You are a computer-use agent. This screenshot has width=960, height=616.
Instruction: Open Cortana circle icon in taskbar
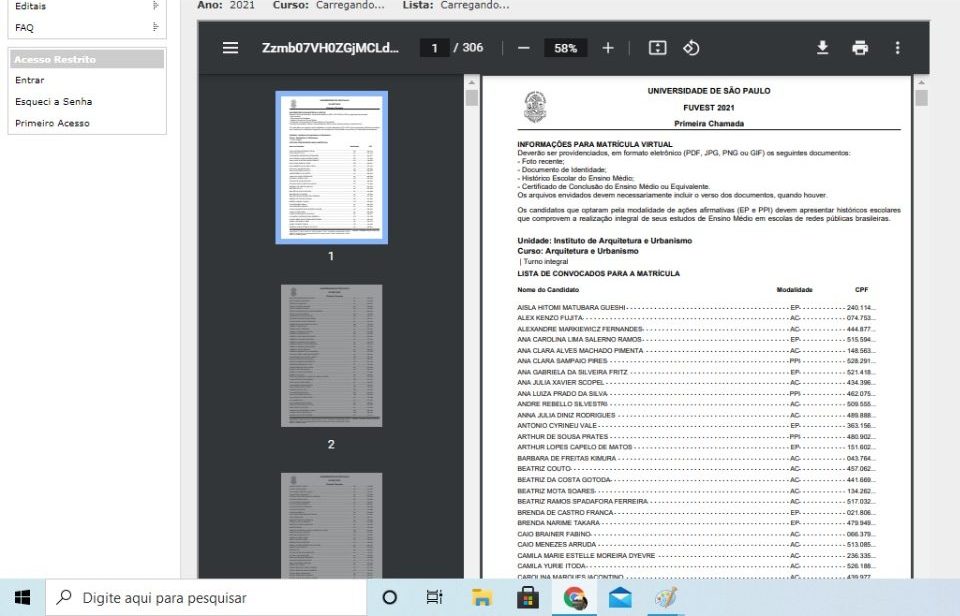(389, 597)
